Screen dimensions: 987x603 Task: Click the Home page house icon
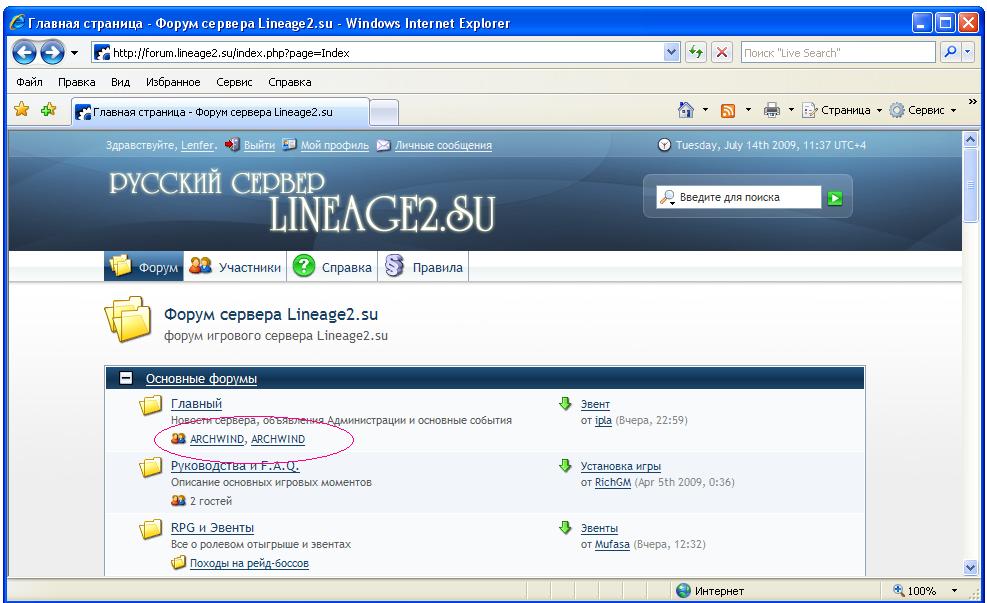coord(685,110)
